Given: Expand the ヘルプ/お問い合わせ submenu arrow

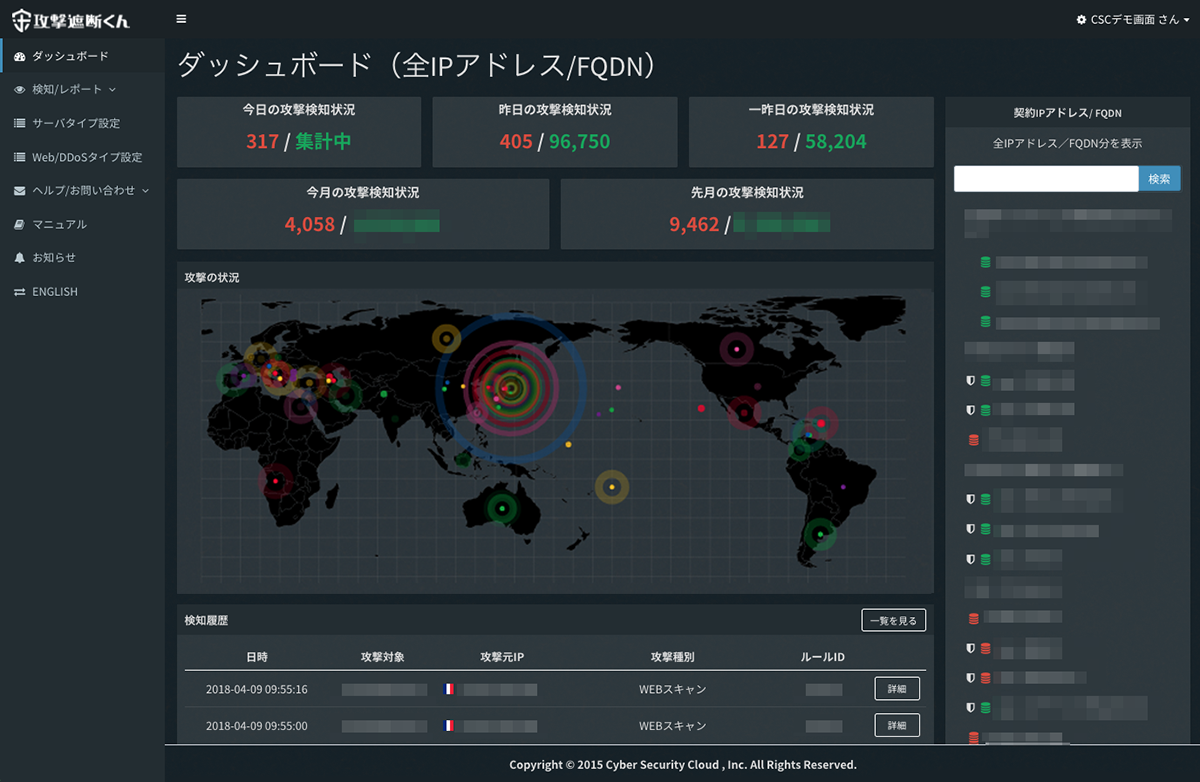Looking at the screenshot, I should pos(145,191).
